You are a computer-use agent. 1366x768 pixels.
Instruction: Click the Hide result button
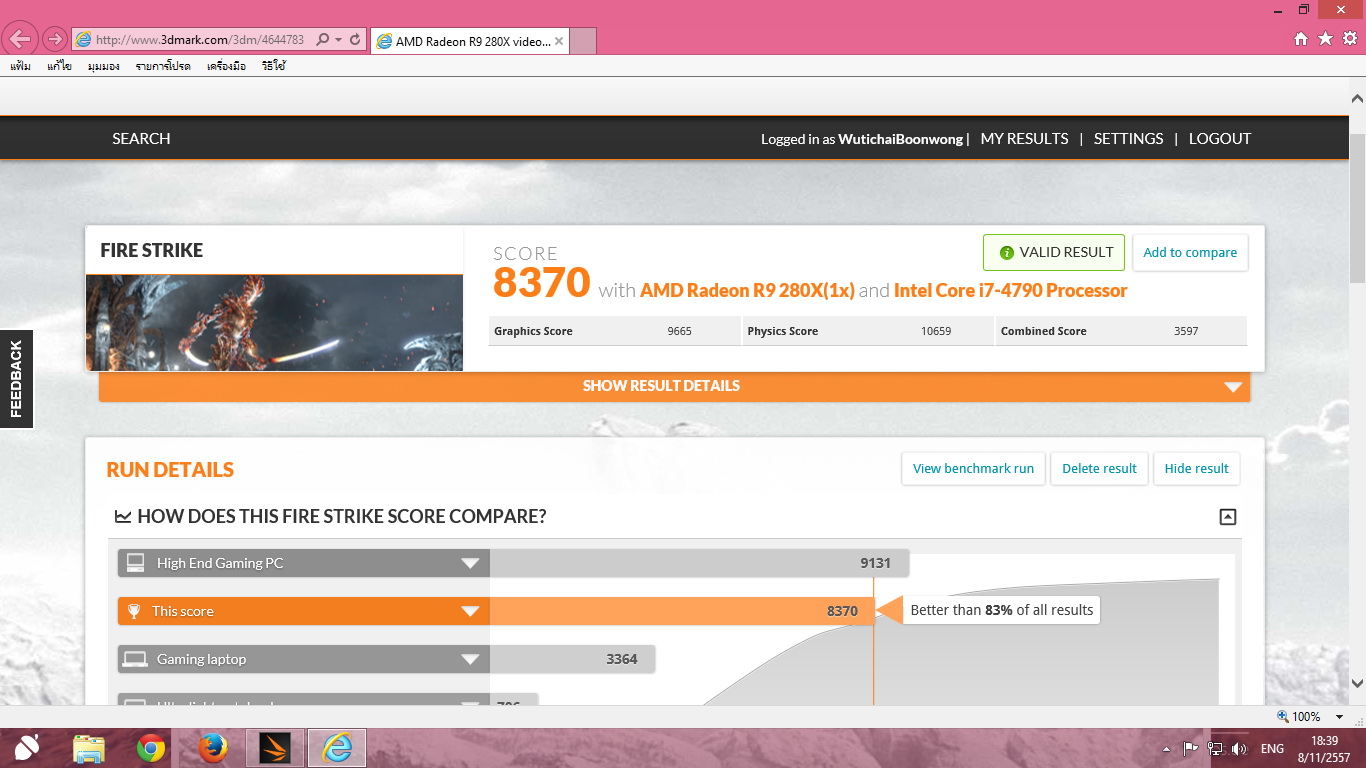1196,469
